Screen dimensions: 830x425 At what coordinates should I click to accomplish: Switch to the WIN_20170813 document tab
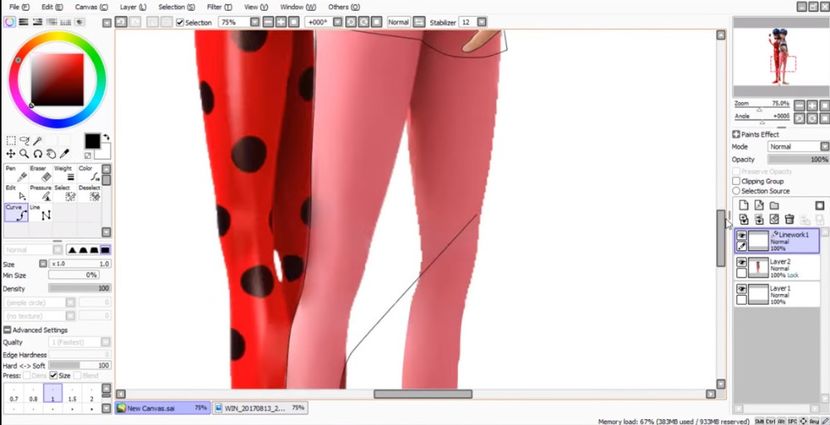point(260,408)
